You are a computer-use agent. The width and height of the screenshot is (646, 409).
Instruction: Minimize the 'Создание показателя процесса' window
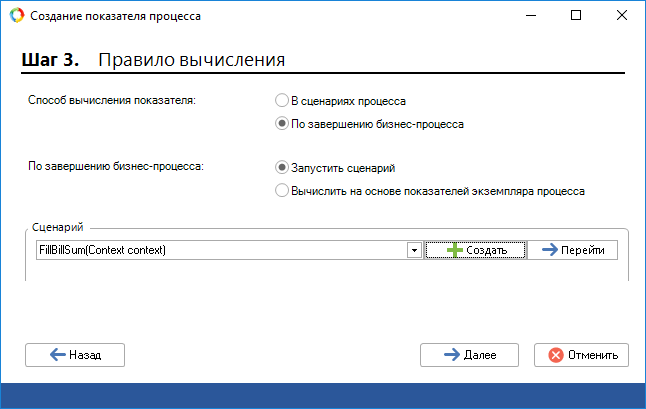[530, 16]
